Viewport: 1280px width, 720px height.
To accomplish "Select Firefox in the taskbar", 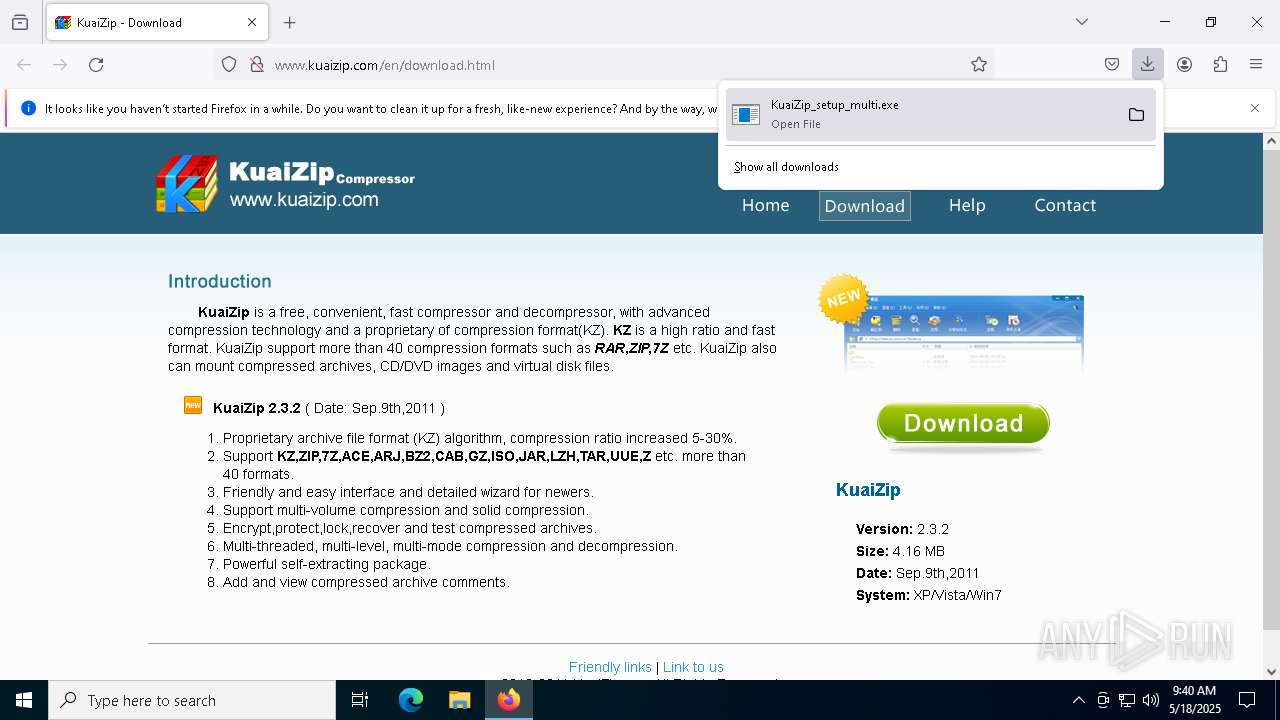I will pos(509,700).
